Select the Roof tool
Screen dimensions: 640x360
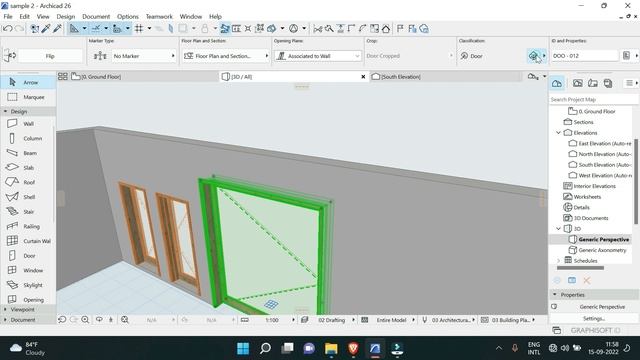28,182
